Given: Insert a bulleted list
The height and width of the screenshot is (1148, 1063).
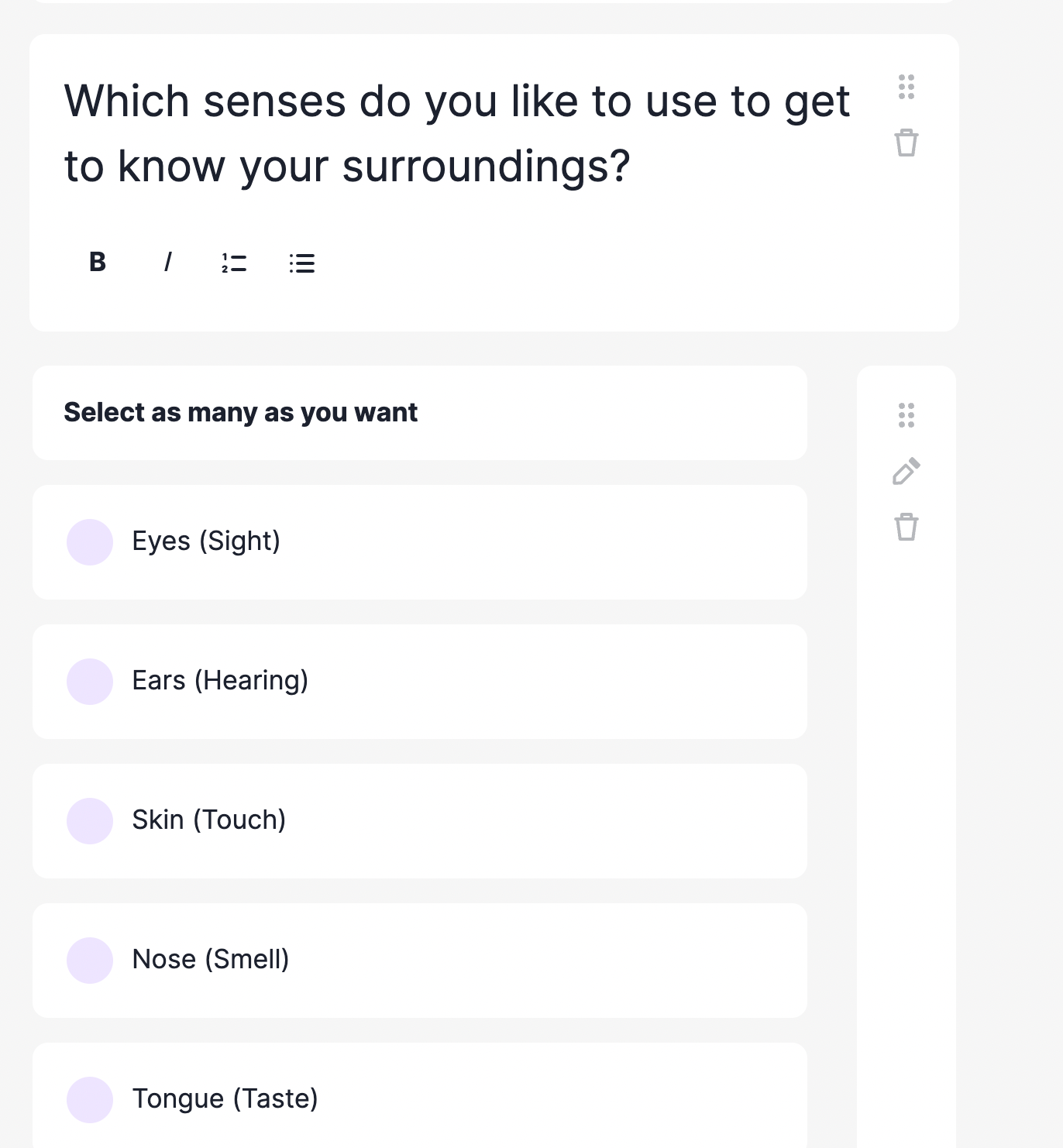Looking at the screenshot, I should 302,263.
